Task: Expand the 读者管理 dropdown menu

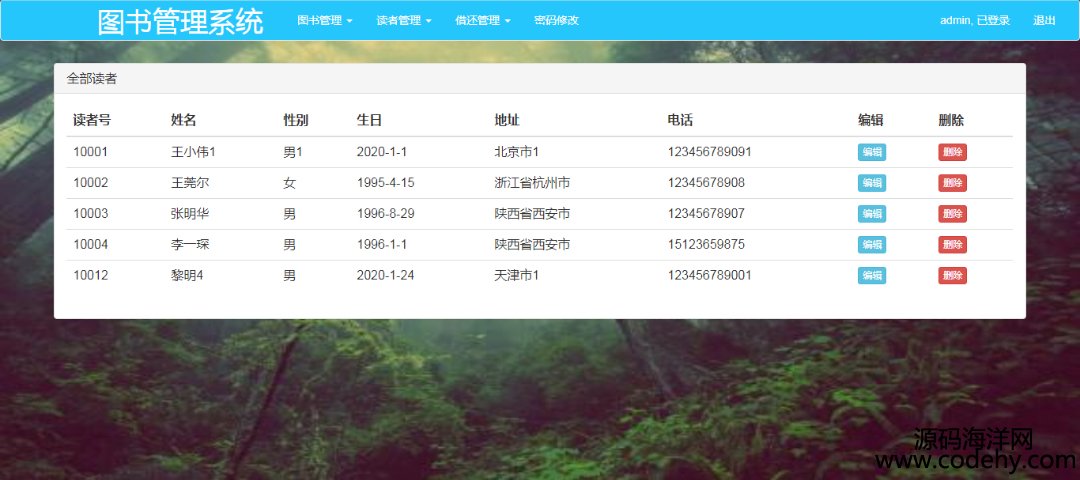Action: coord(404,21)
